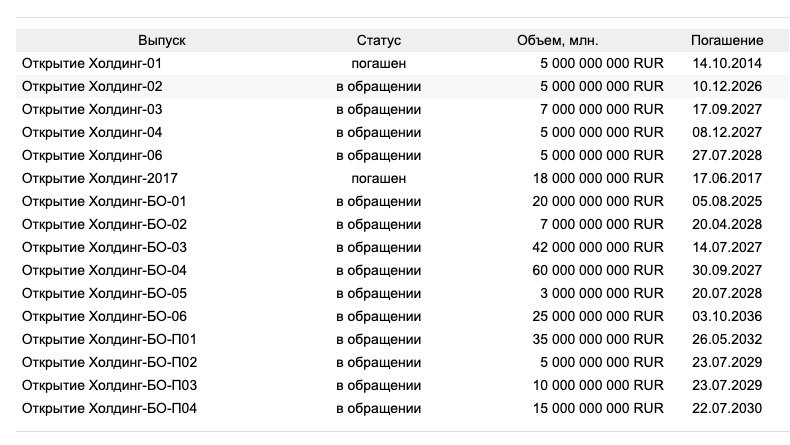Click redemption date 27.07.2028

point(727,155)
